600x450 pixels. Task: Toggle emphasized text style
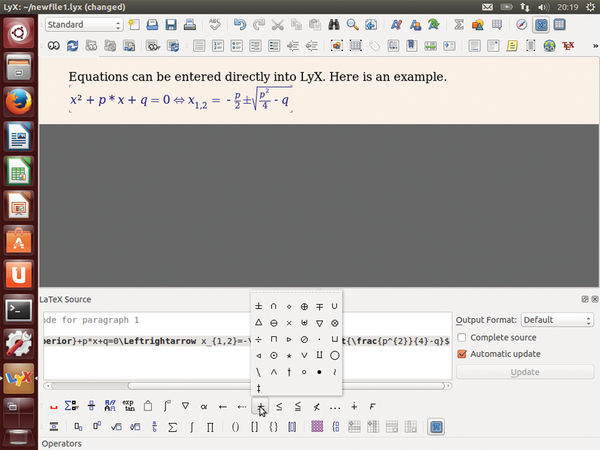[396, 25]
